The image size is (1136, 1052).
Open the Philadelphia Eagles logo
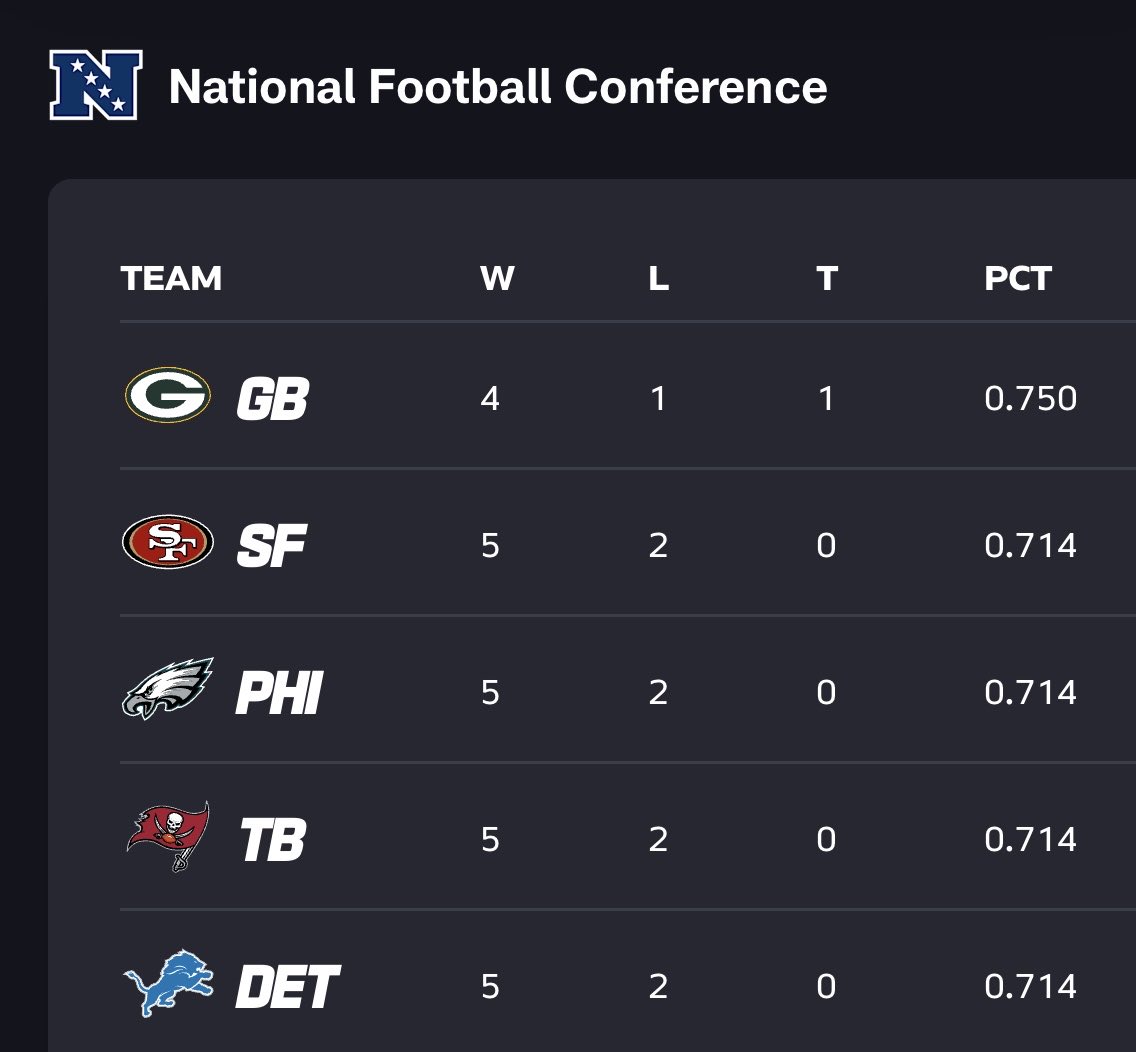click(168, 688)
